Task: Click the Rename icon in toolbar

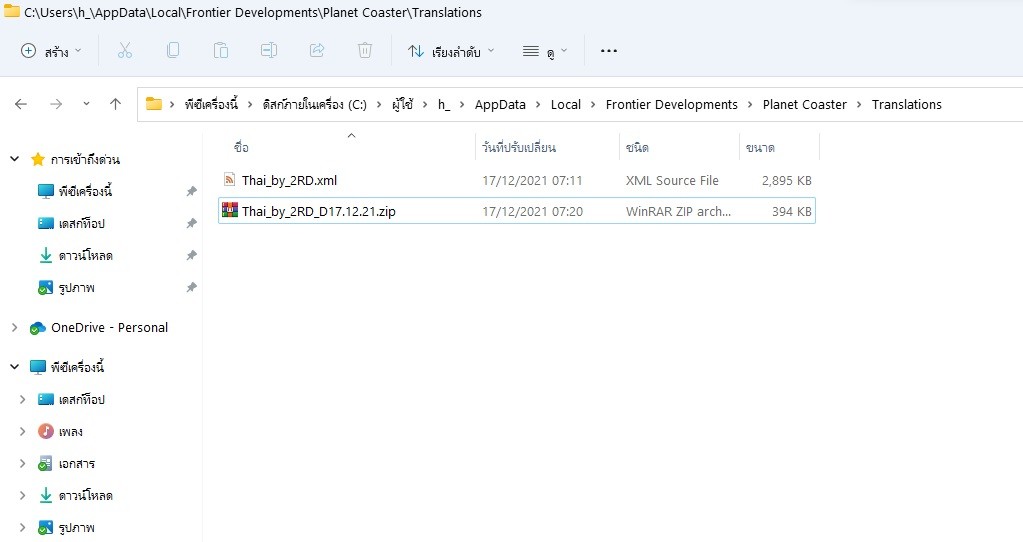Action: coord(269,51)
